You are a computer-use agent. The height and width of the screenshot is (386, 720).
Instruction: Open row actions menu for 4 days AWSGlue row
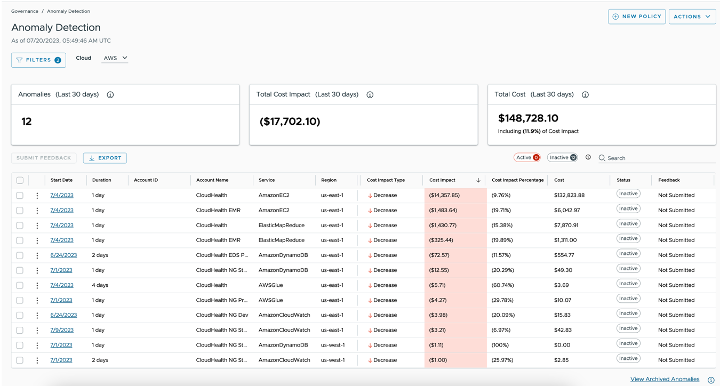[x=37, y=285]
